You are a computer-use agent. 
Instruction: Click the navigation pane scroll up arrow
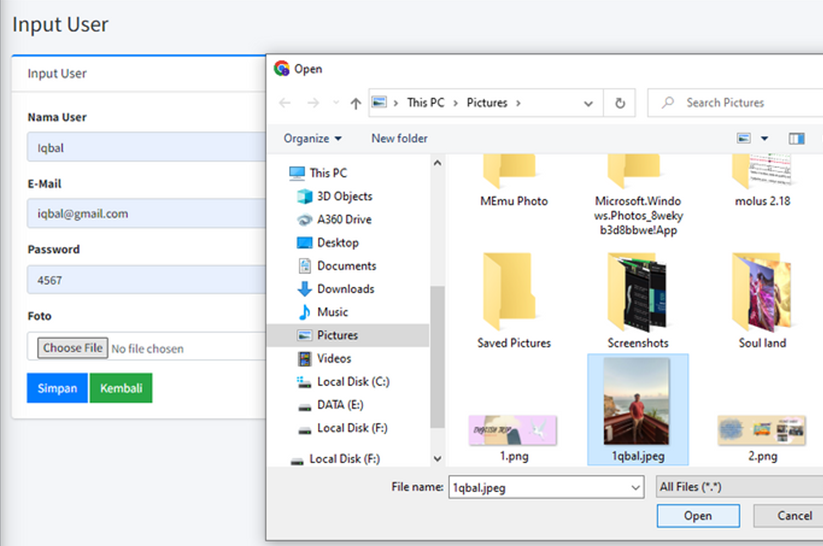437,163
